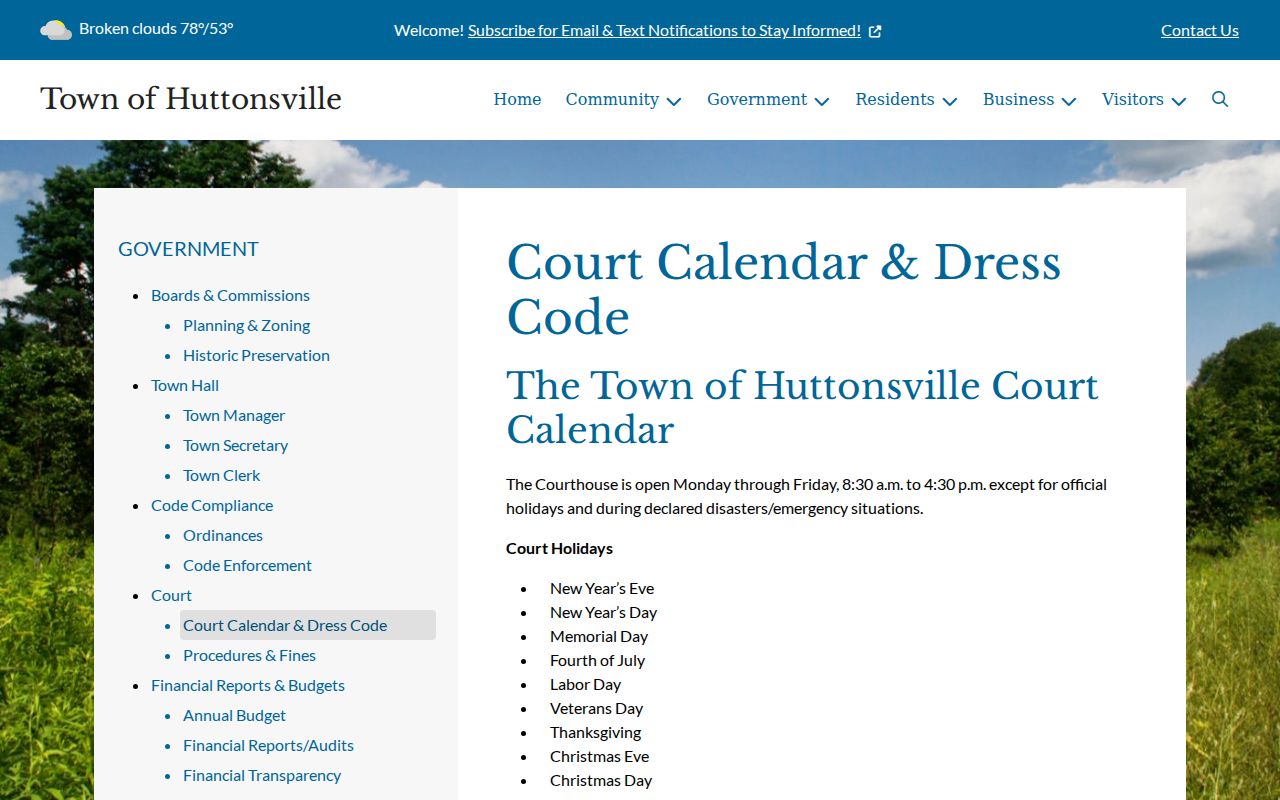Open Financial Transparency sidebar link
Viewport: 1280px width, 800px height.
point(262,775)
